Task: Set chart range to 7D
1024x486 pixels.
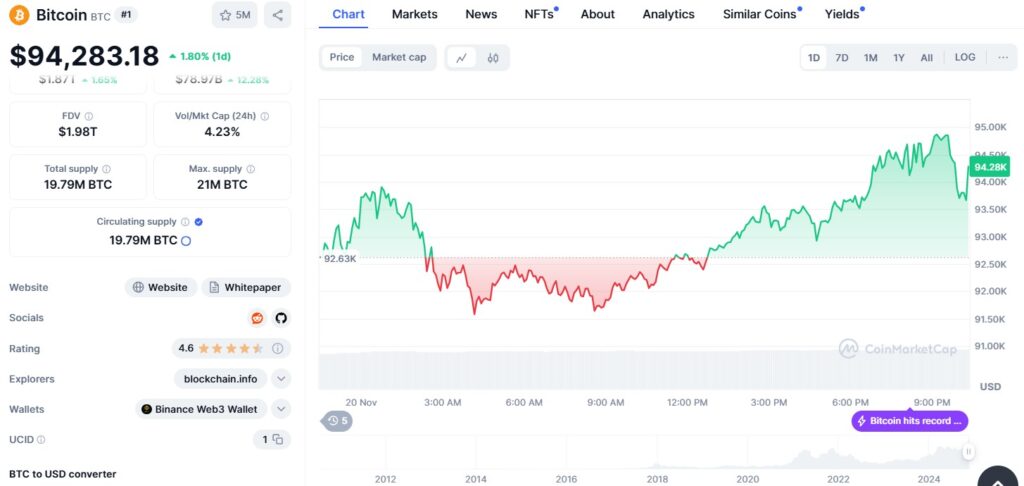Action: [x=842, y=58]
